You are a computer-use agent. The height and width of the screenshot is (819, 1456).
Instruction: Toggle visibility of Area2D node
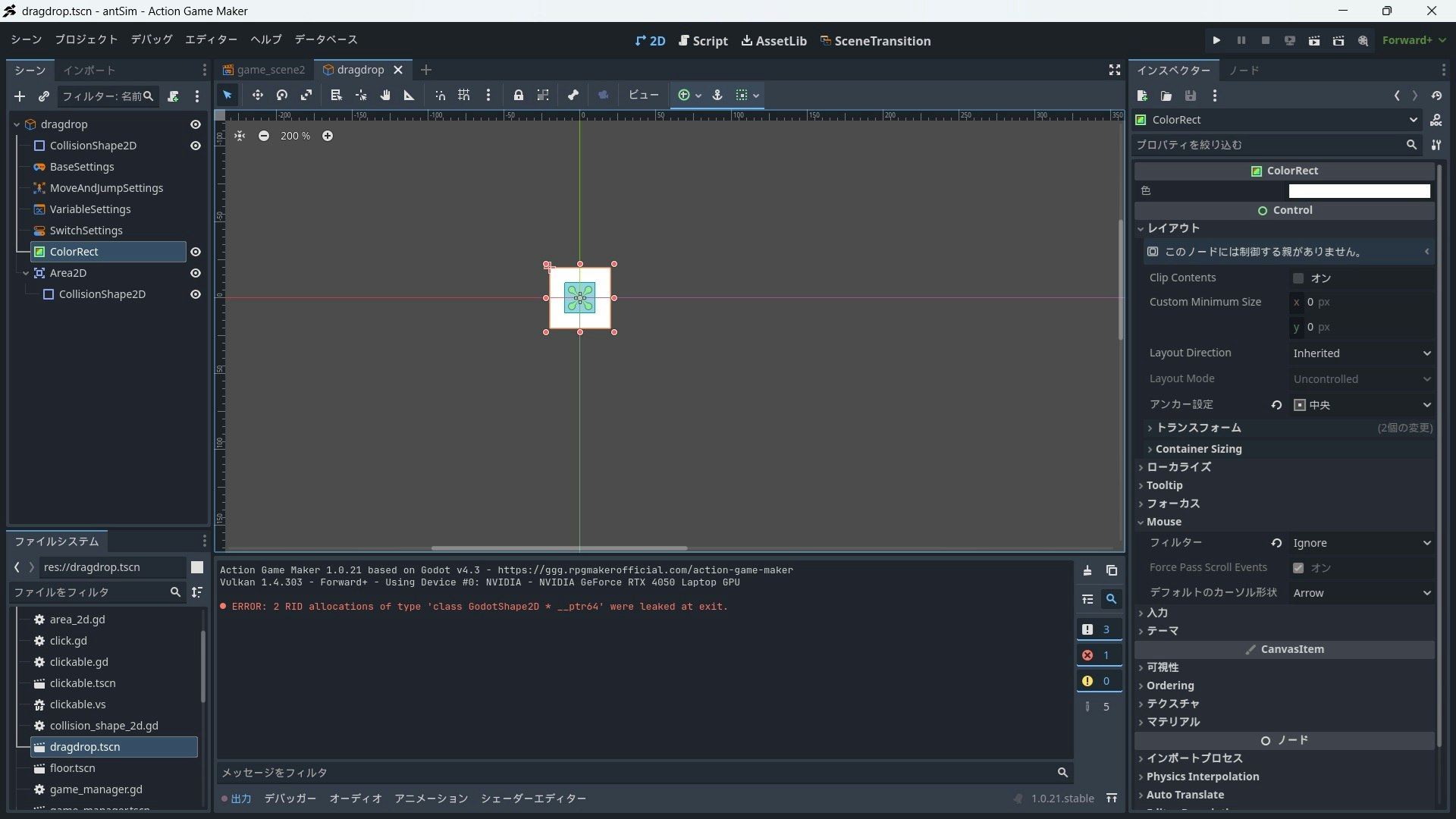(195, 273)
